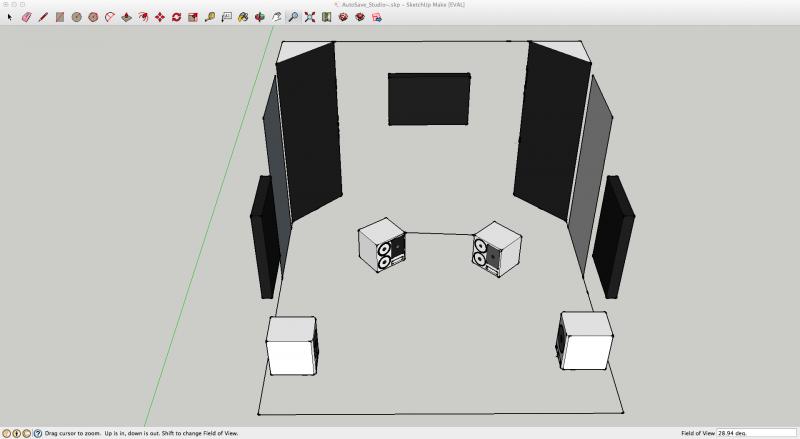The width and height of the screenshot is (800, 439).
Task: Select the Offset tool
Action: tap(143, 17)
